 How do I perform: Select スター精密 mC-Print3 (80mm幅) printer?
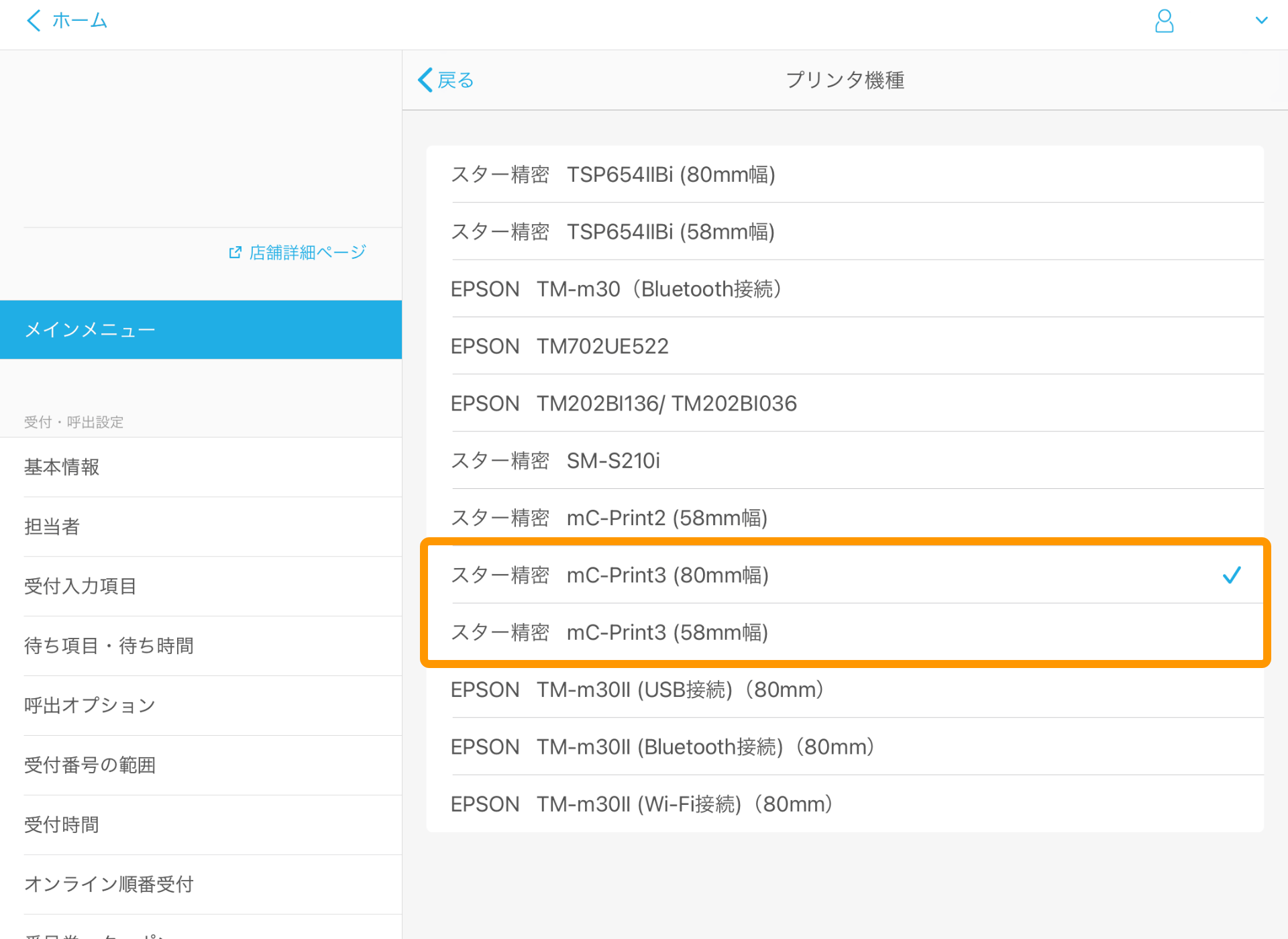[x=845, y=575]
